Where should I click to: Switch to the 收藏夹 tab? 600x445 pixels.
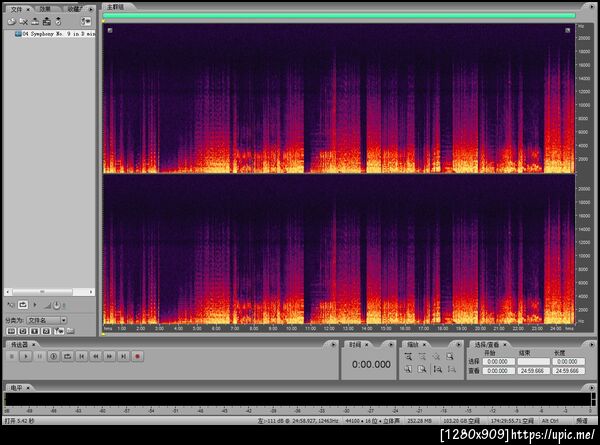74,9
